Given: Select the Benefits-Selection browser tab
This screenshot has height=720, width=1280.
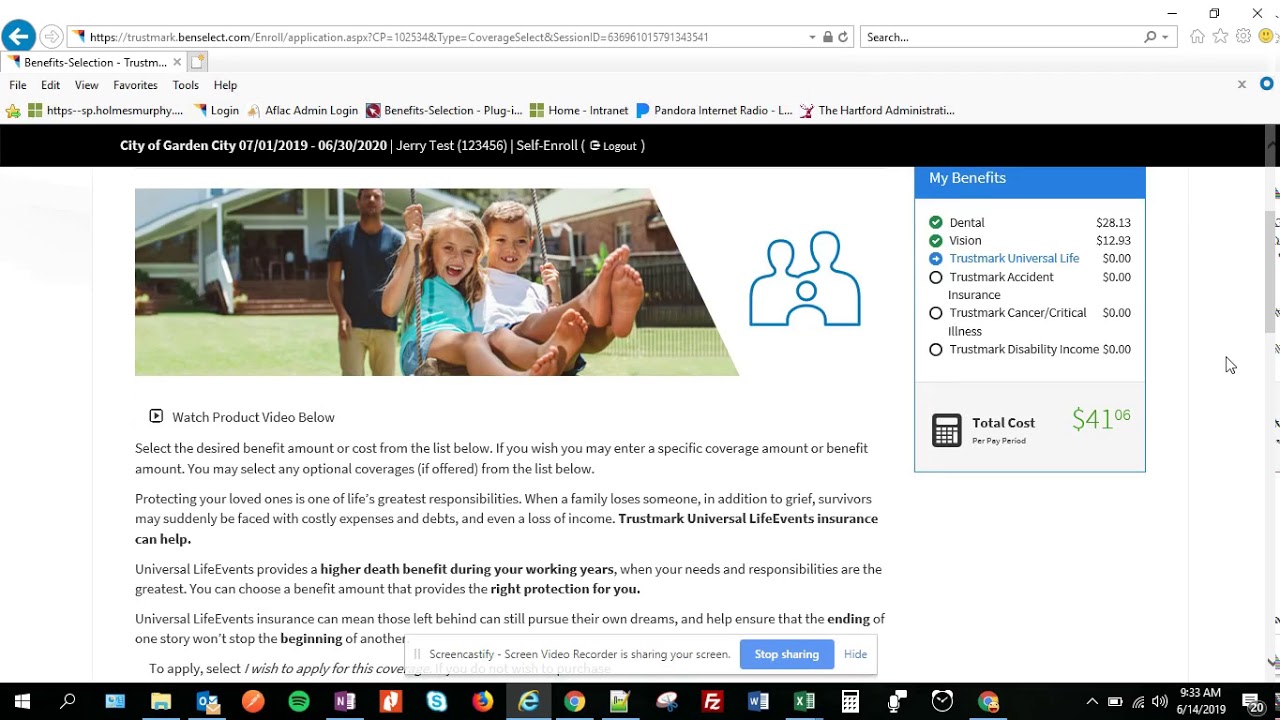Looking at the screenshot, I should 93,62.
